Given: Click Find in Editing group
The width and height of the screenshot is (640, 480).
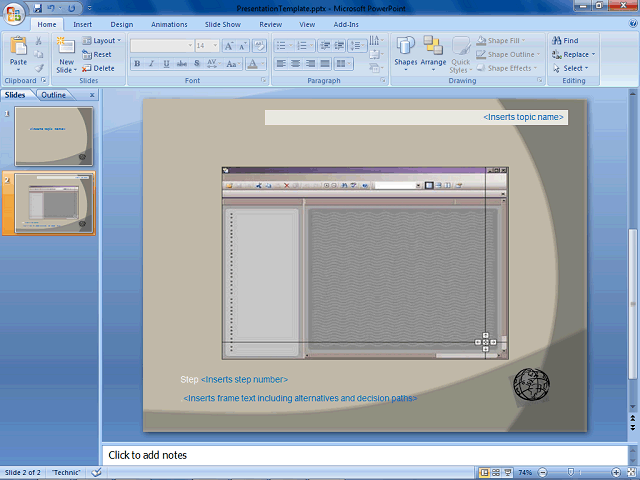Looking at the screenshot, I should pyautogui.click(x=565, y=40).
